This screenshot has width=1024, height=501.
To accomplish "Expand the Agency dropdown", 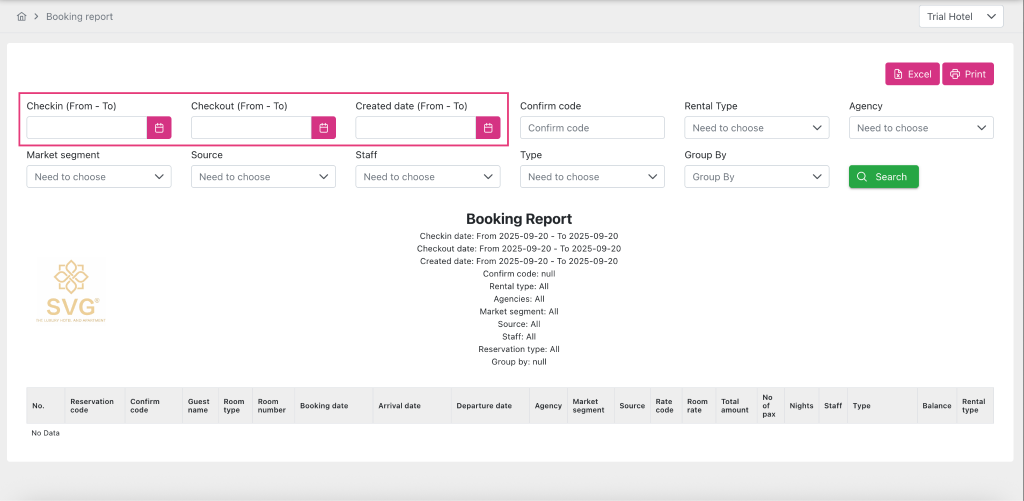I will pos(920,128).
